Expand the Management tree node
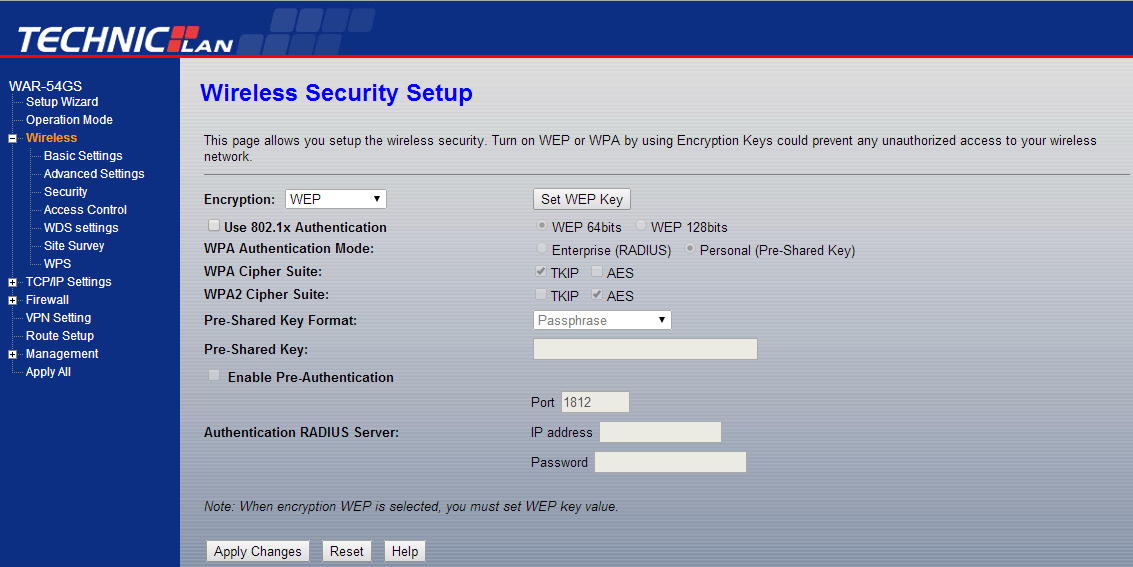This screenshot has height=567, width=1133. (12, 355)
